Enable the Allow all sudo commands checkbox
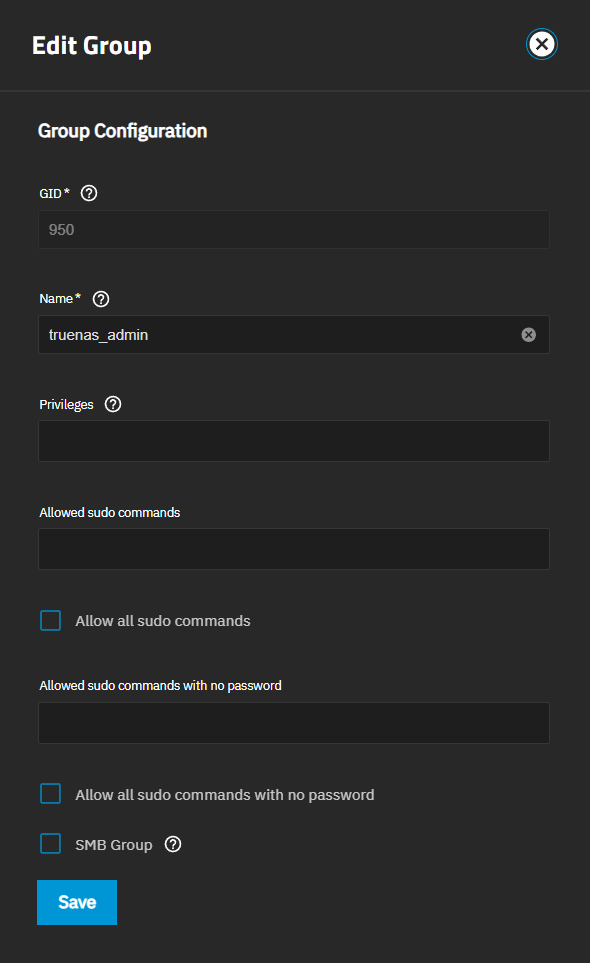Image resolution: width=590 pixels, height=963 pixels. coord(50,620)
